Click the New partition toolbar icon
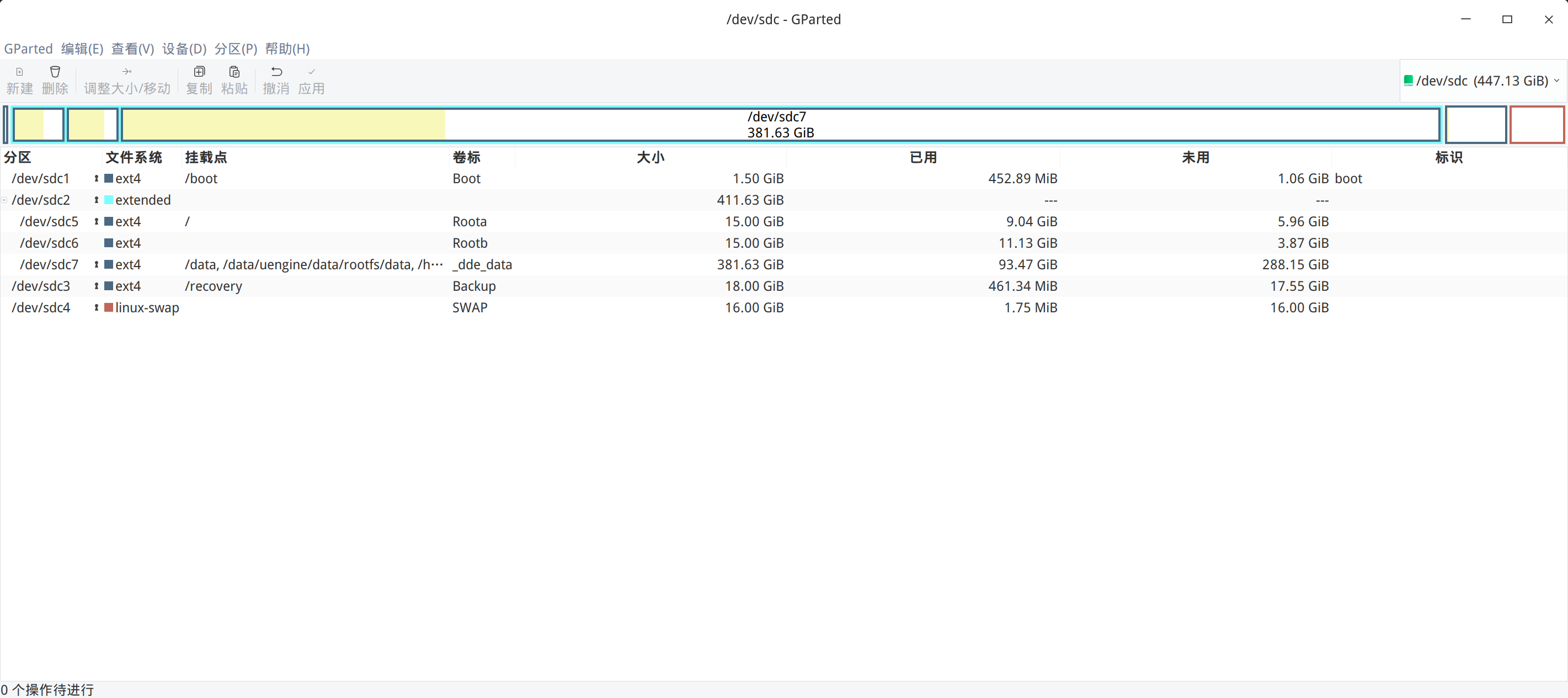The height and width of the screenshot is (698, 1568). (x=19, y=72)
